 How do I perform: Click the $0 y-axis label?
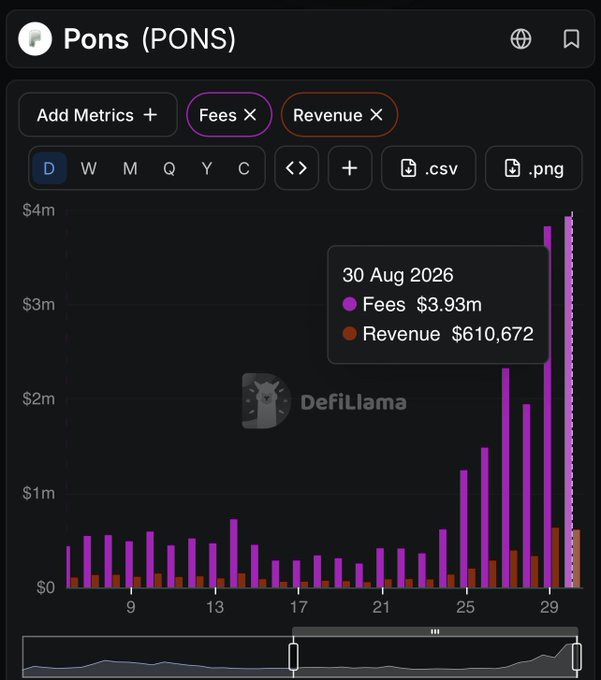46,588
